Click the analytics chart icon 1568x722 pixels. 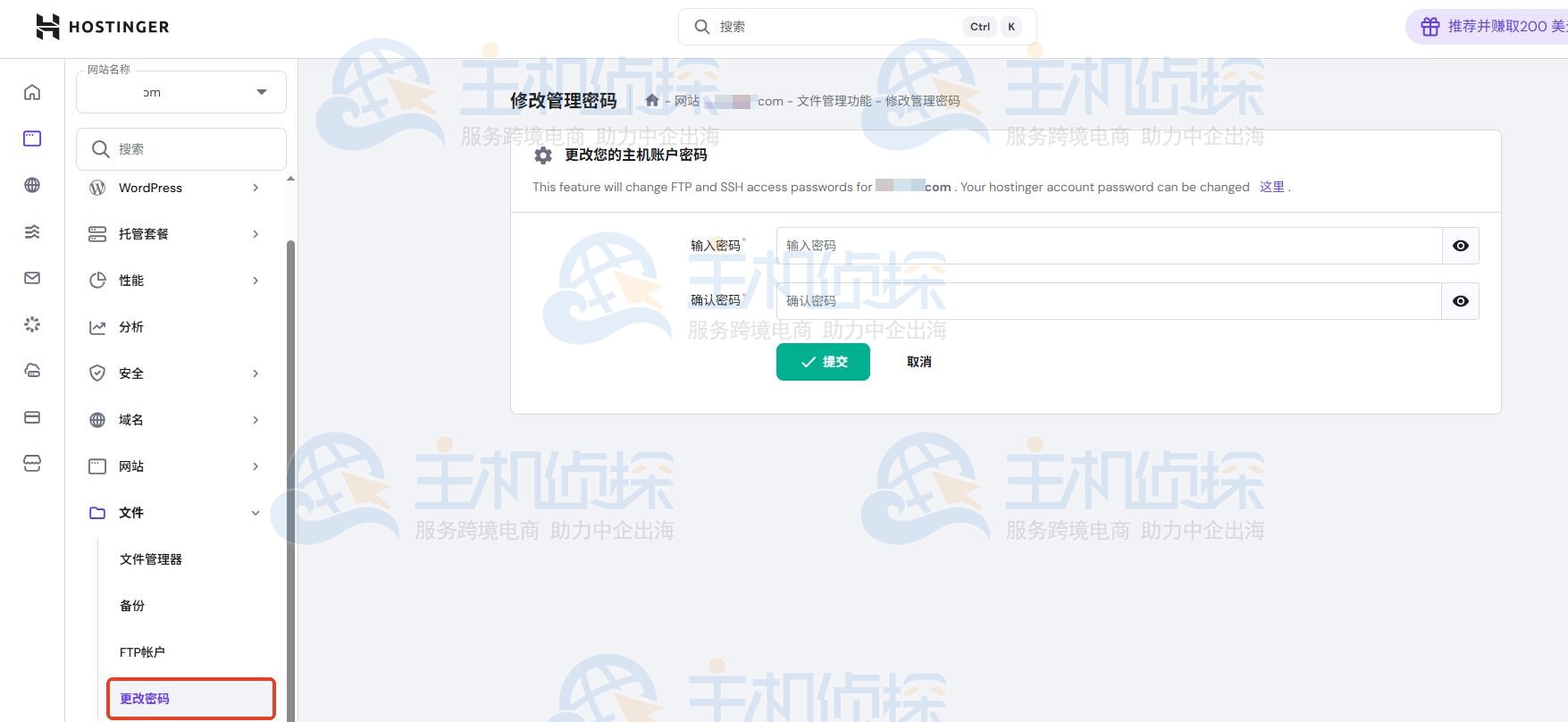tap(97, 327)
